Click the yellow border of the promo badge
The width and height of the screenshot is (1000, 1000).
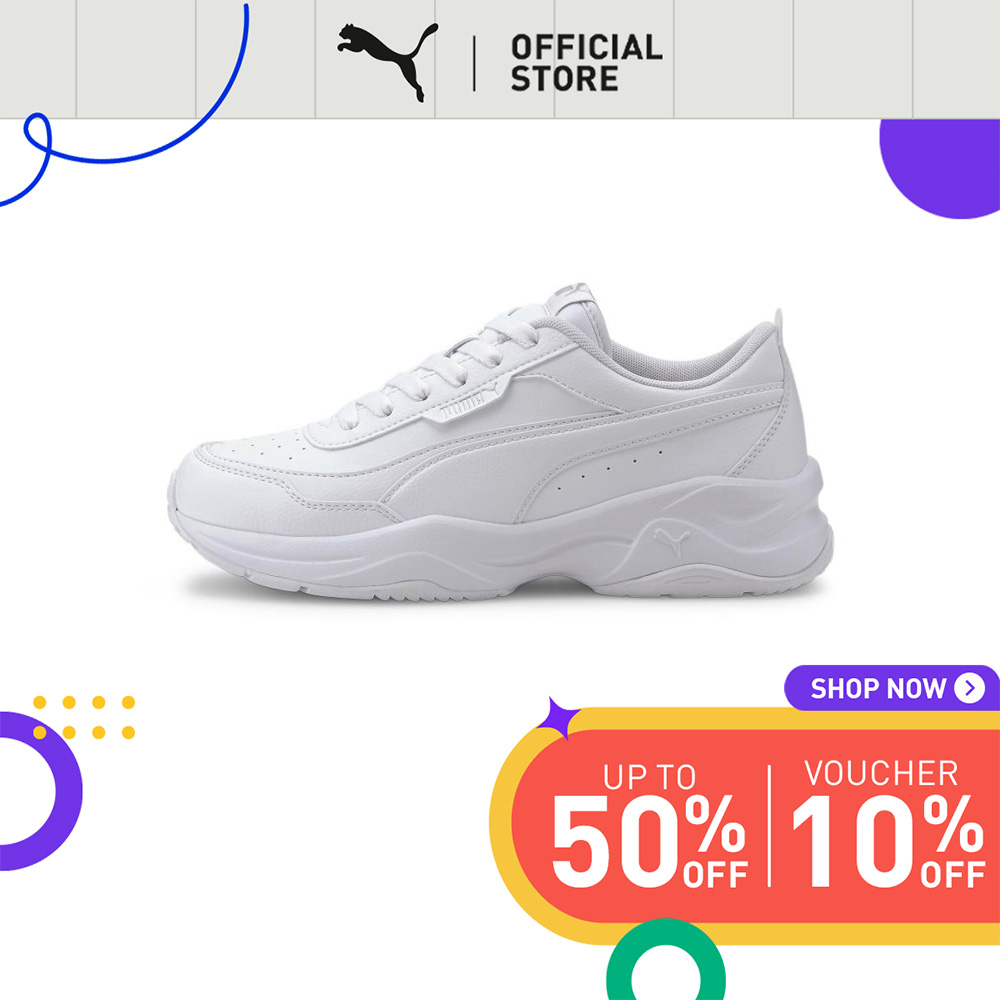pos(744,719)
